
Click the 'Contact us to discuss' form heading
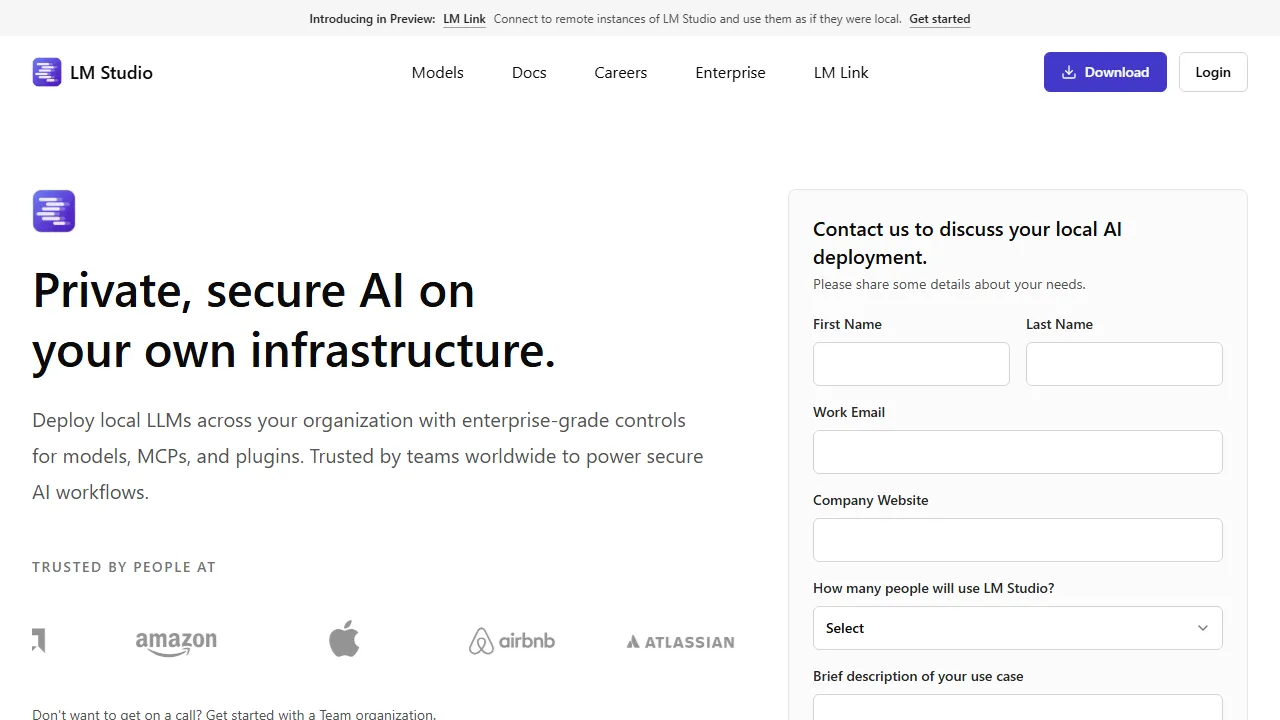pyautogui.click(x=967, y=243)
